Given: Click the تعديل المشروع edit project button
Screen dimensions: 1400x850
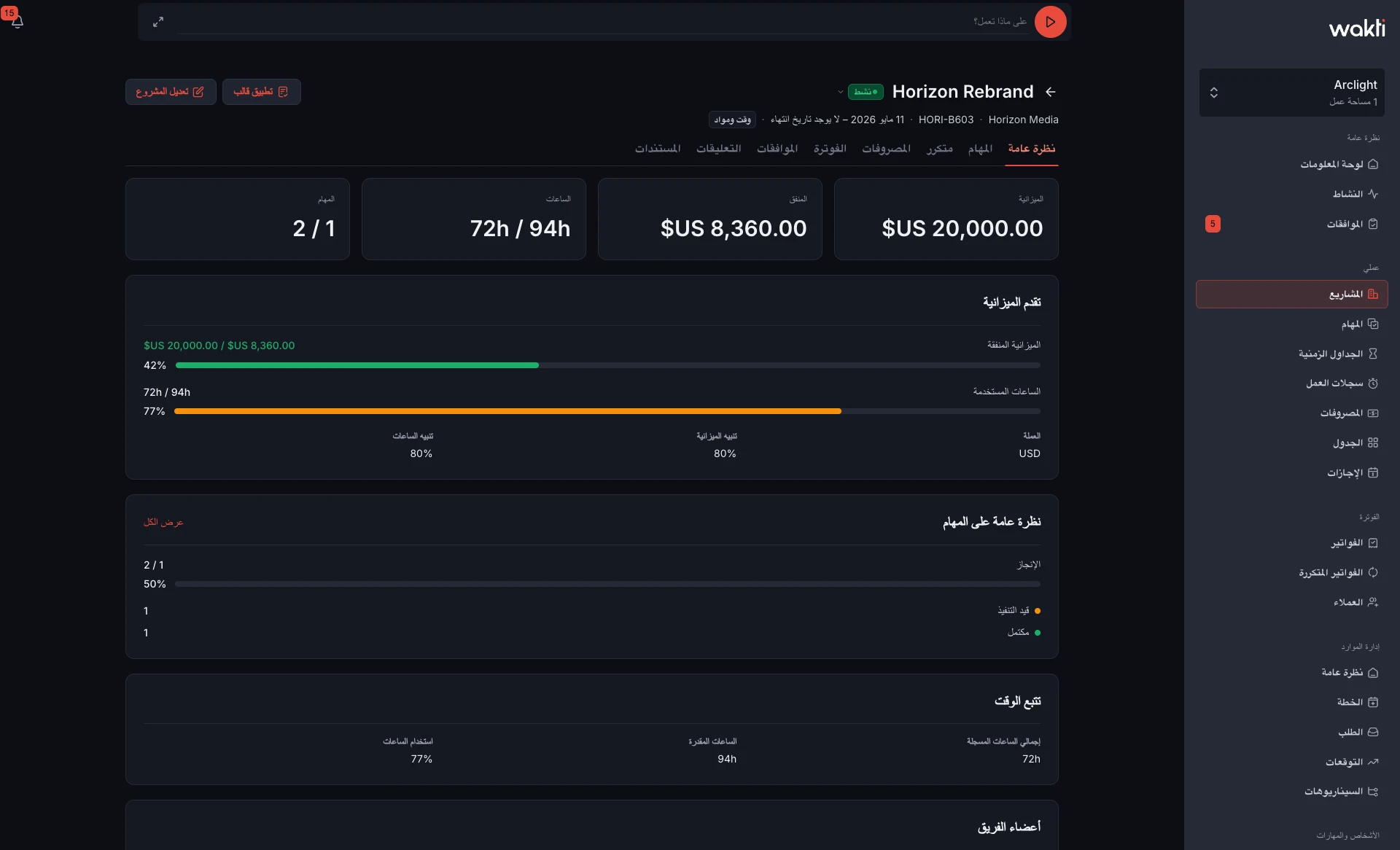Looking at the screenshot, I should click(x=170, y=92).
